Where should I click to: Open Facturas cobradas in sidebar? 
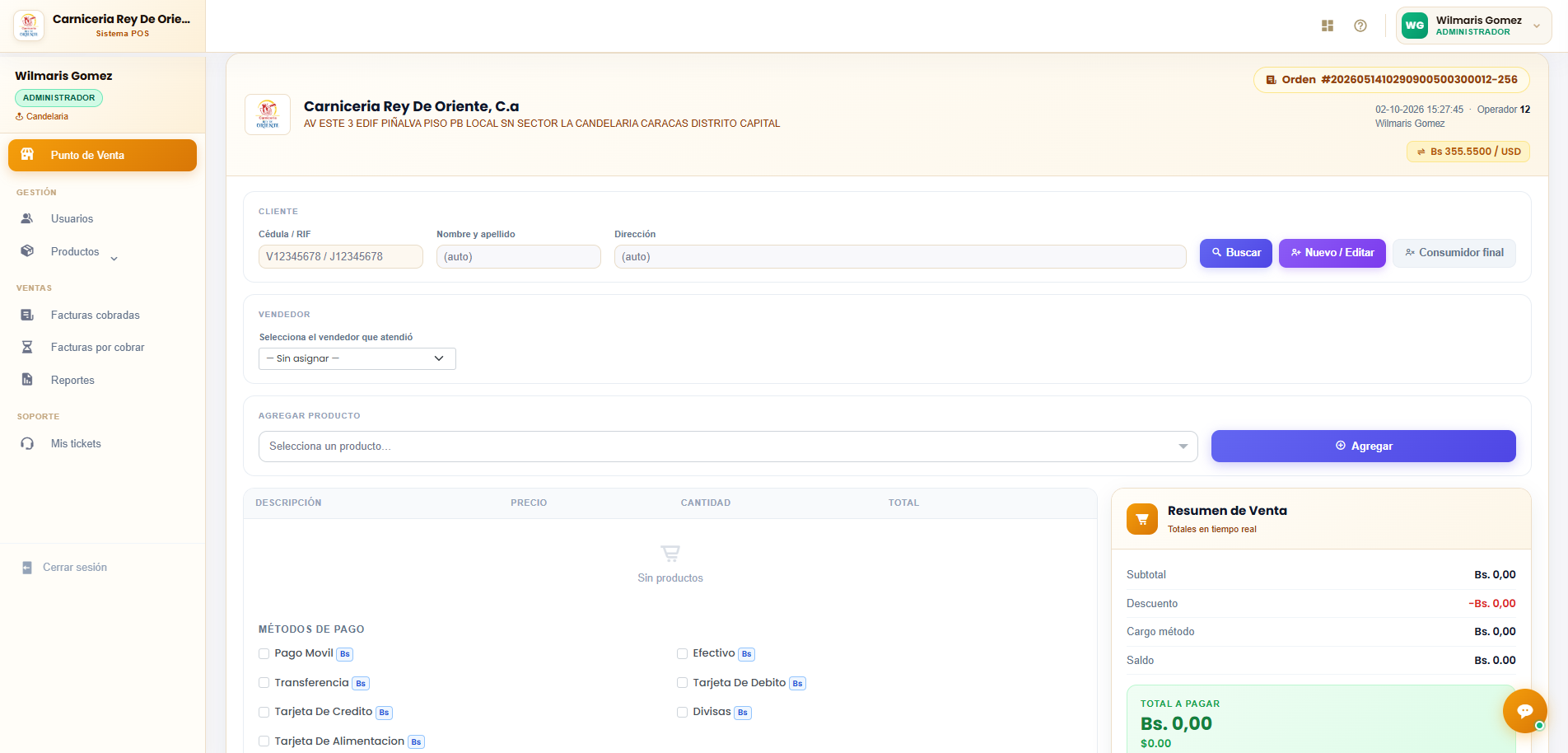[95, 315]
